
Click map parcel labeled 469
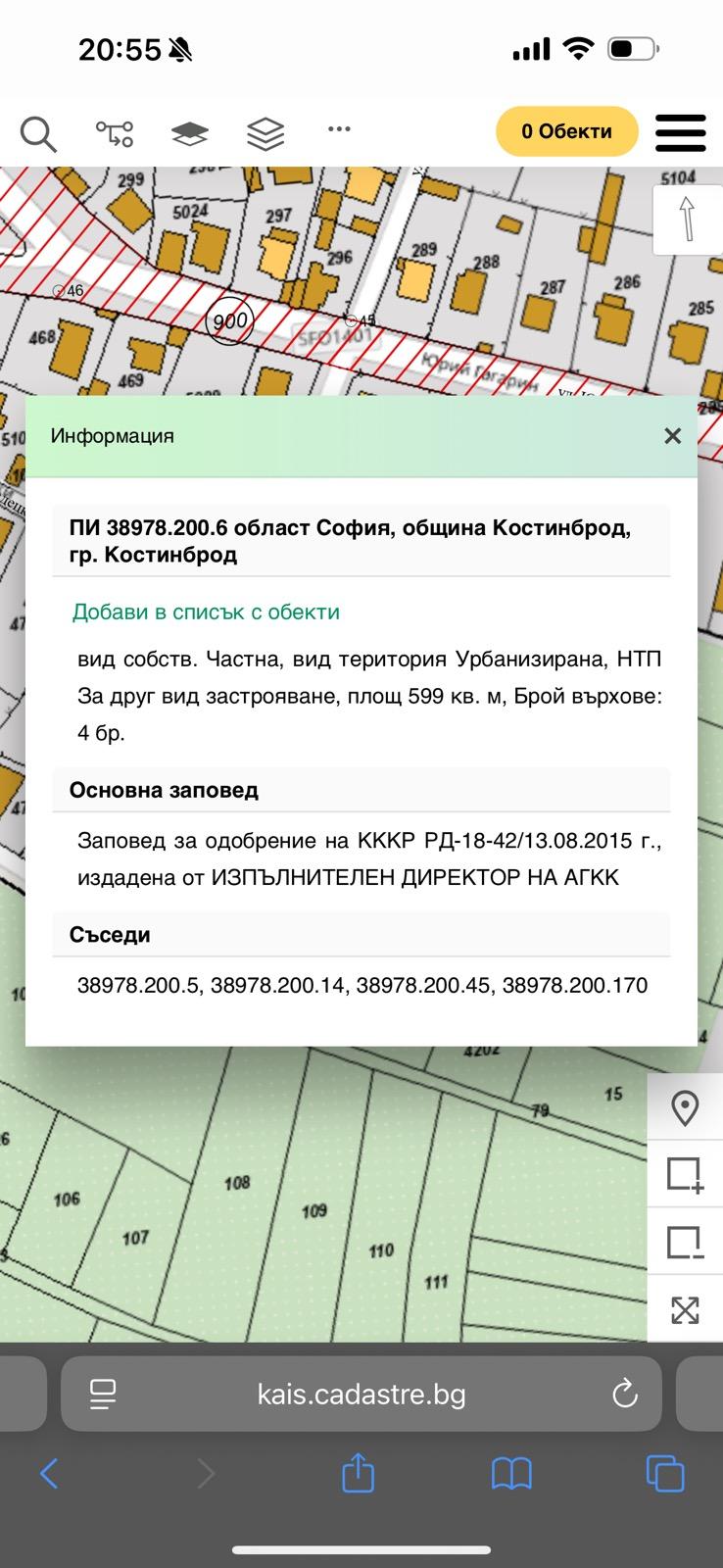point(130,380)
